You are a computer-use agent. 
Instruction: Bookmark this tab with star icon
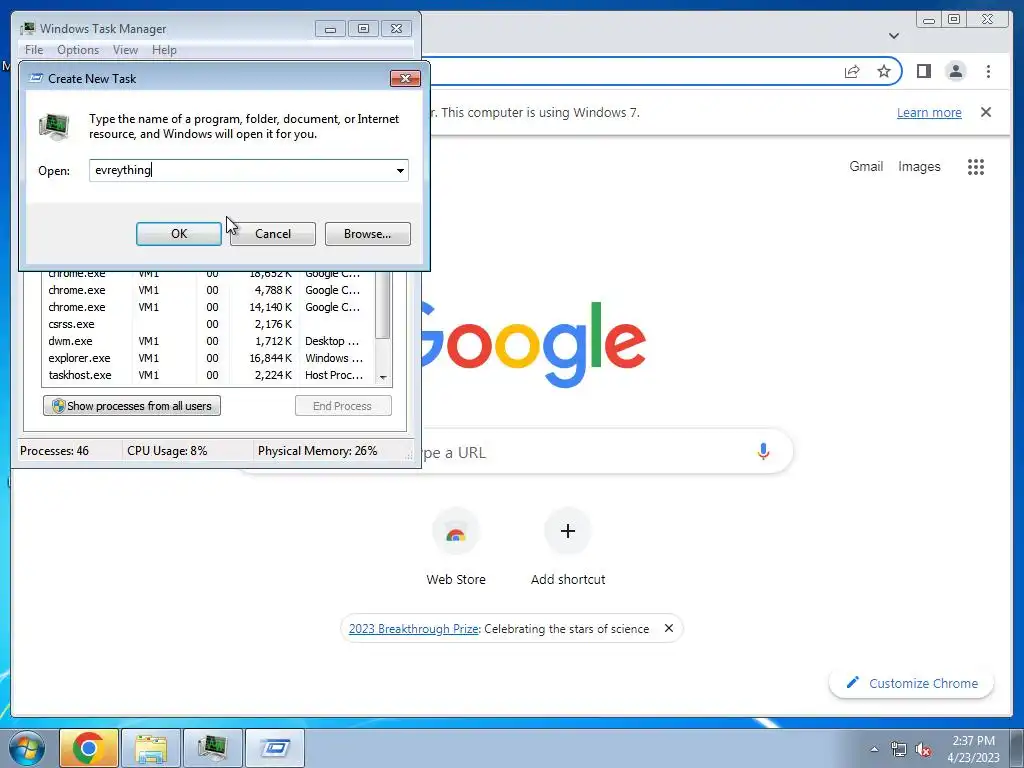point(884,71)
